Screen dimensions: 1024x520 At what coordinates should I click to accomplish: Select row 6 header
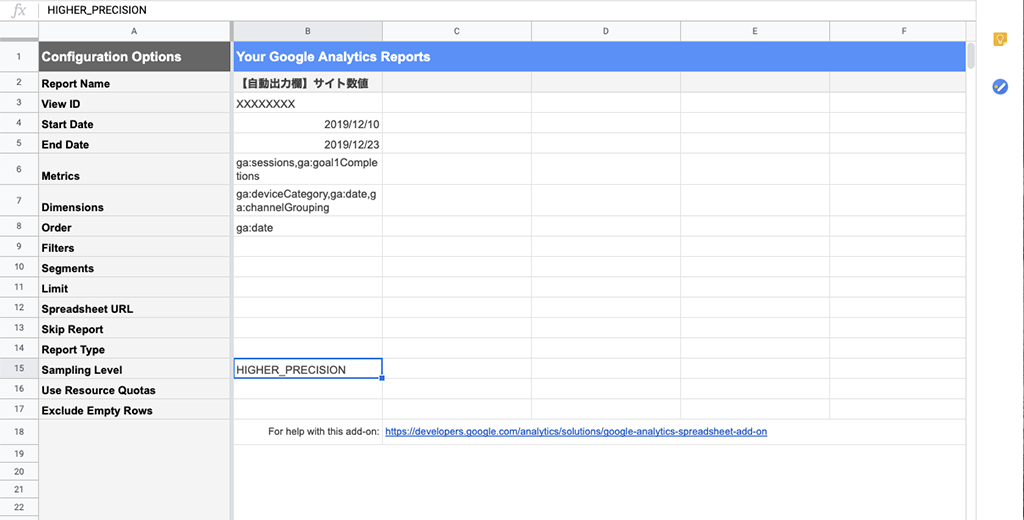19,169
